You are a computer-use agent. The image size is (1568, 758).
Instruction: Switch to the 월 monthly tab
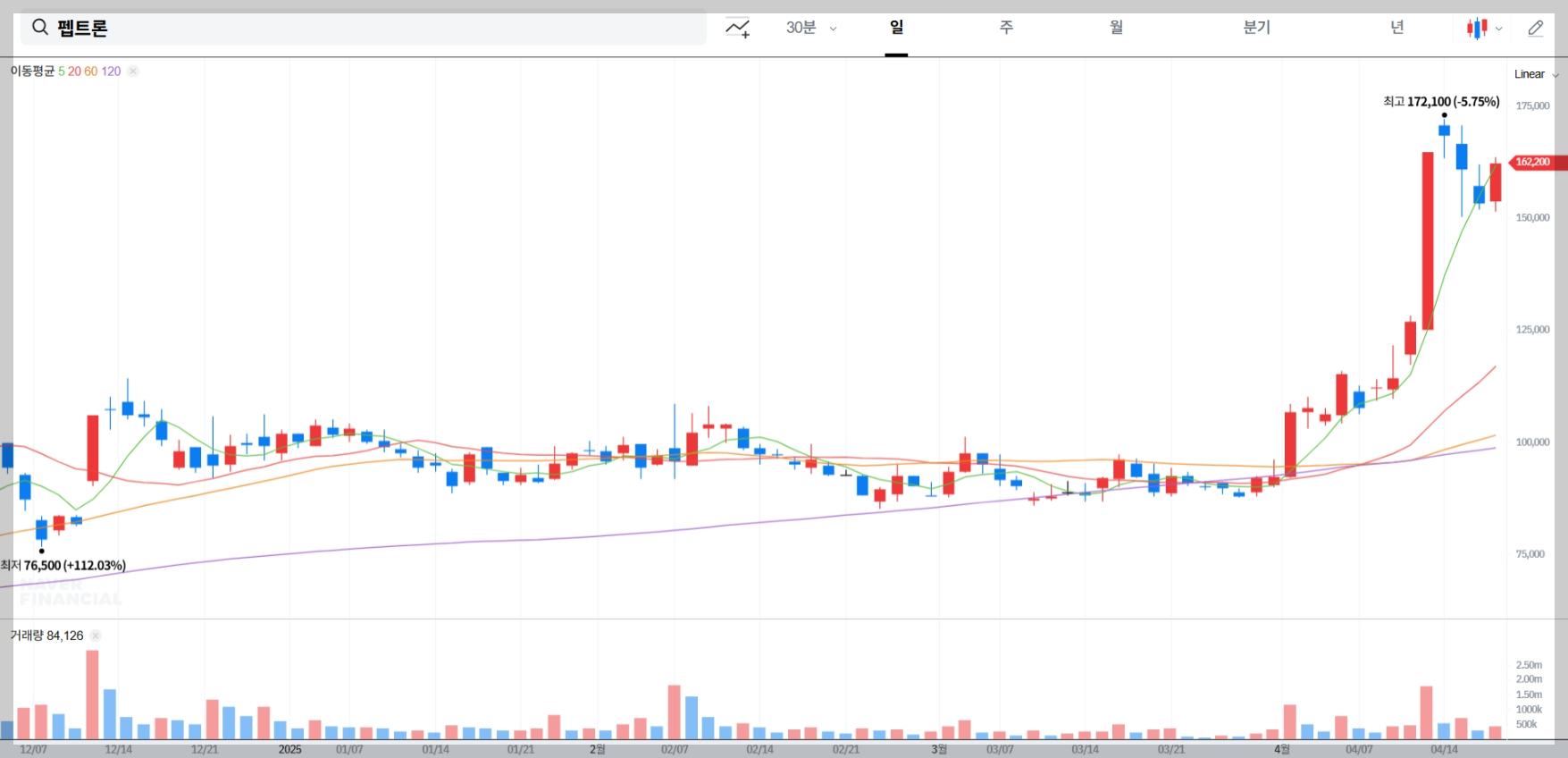tap(1116, 28)
